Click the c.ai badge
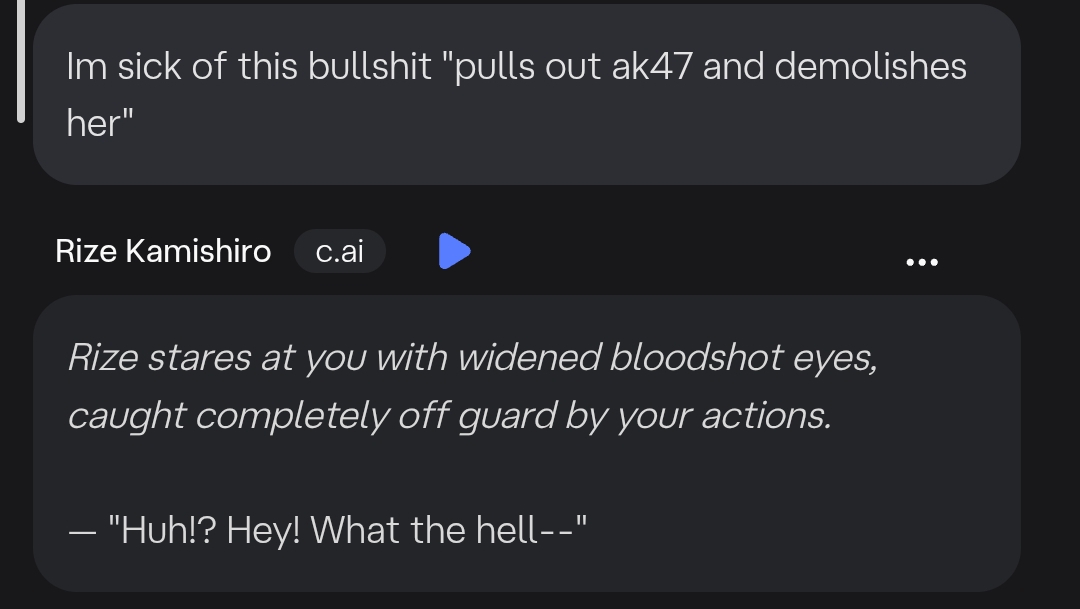The width and height of the screenshot is (1080, 609). (x=340, y=251)
